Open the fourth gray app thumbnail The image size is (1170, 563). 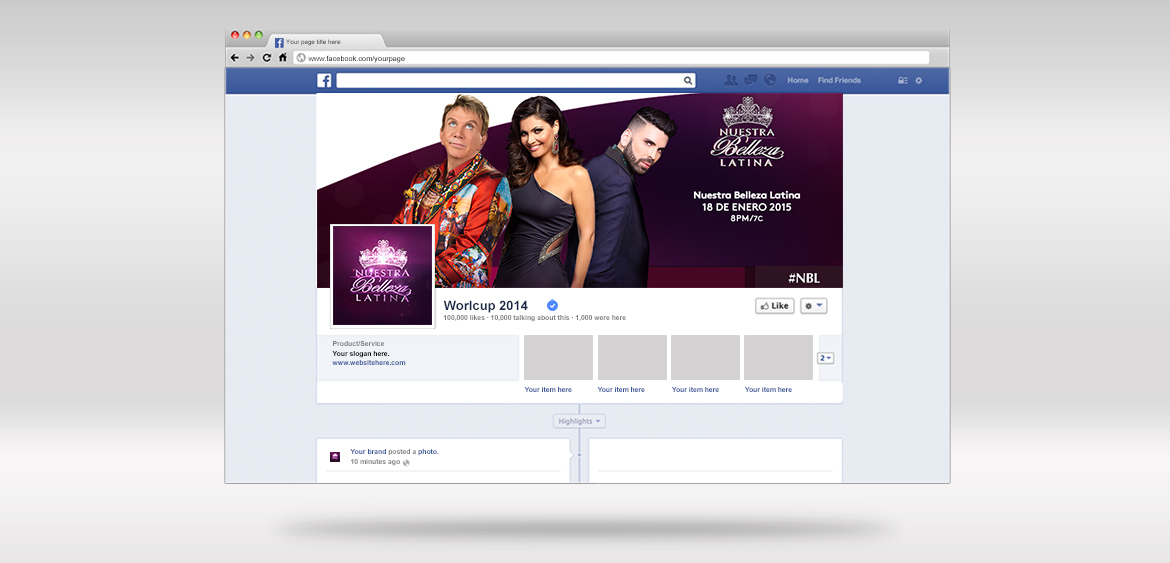tap(778, 357)
